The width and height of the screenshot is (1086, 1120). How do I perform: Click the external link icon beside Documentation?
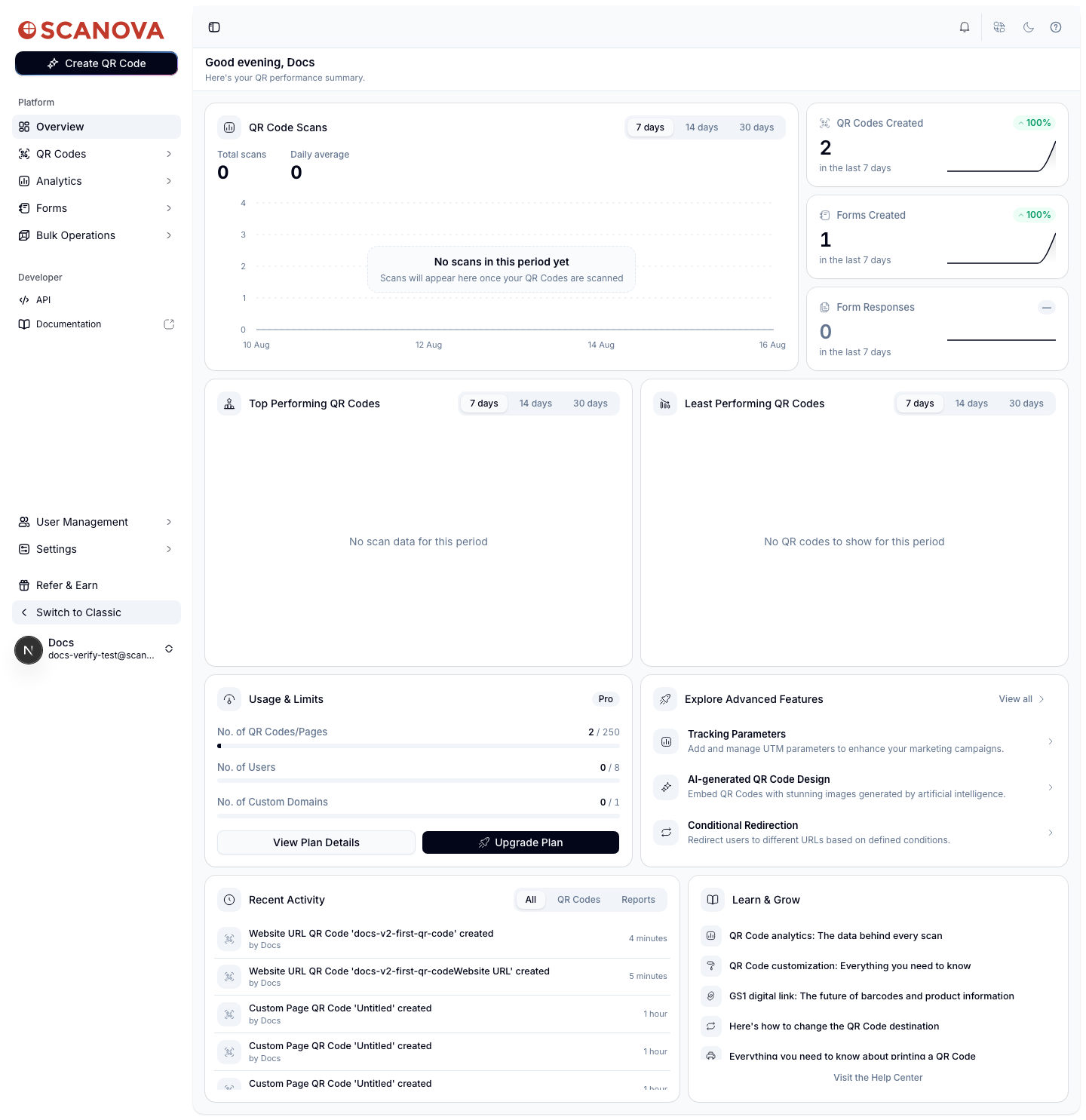(x=169, y=324)
